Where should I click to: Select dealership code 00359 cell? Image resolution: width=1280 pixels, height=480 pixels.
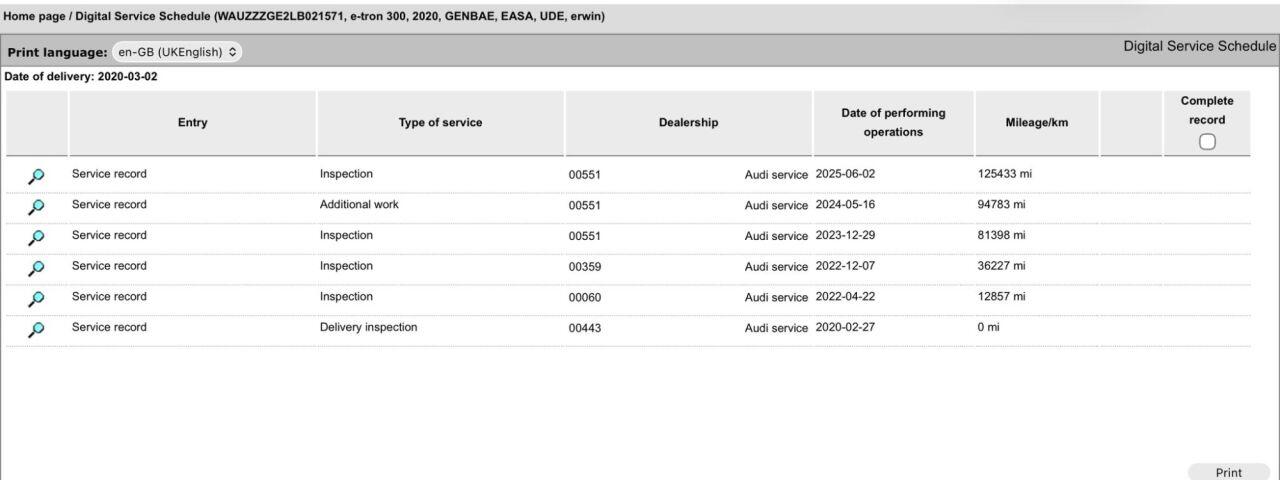tap(584, 267)
